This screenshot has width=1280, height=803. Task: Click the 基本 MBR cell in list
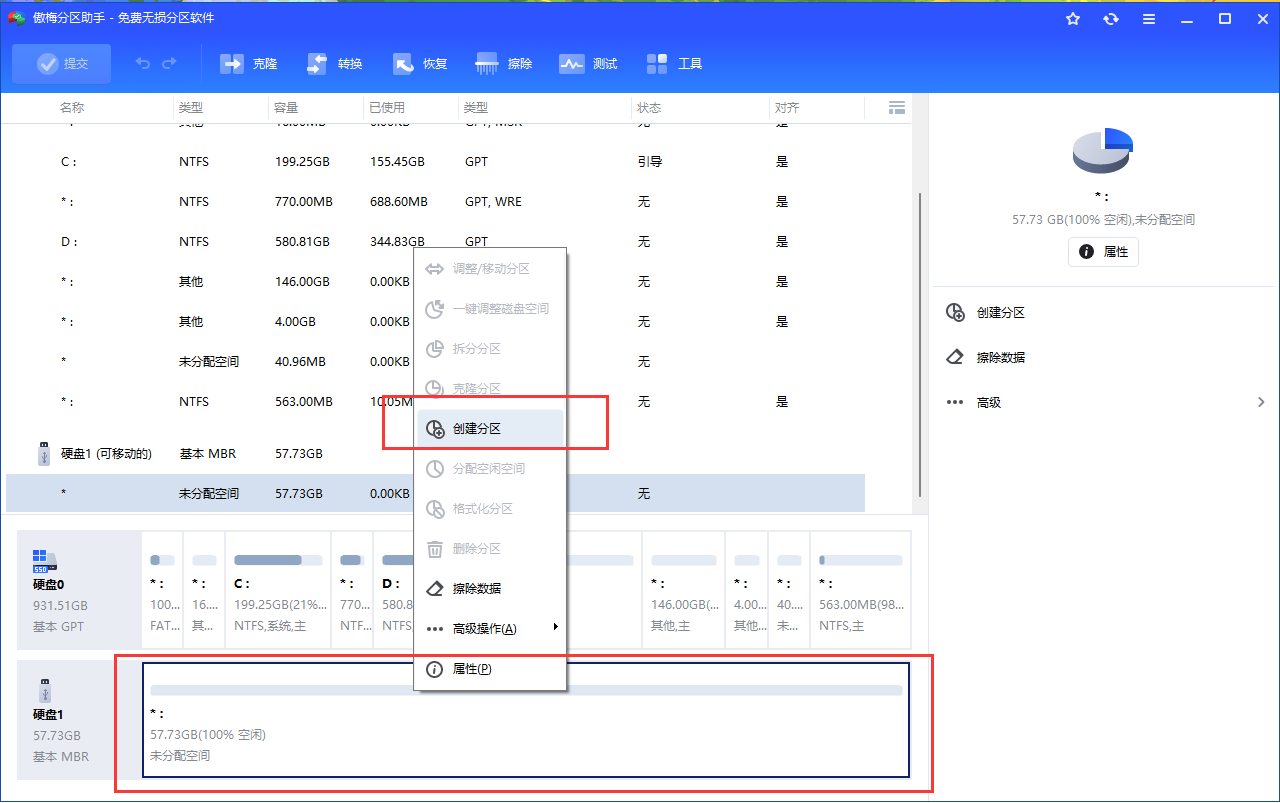click(207, 454)
